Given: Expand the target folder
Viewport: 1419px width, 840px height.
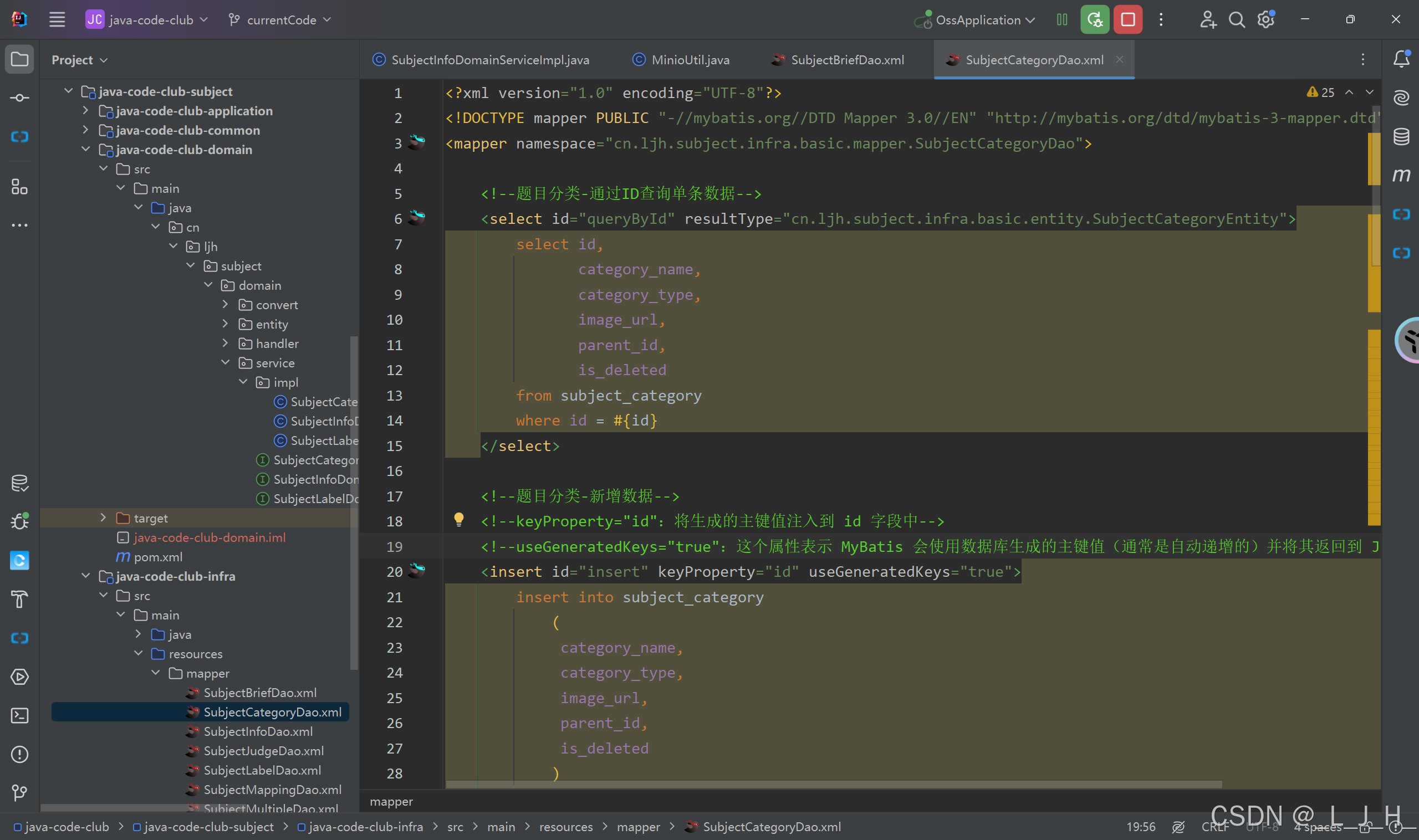Looking at the screenshot, I should pyautogui.click(x=103, y=518).
